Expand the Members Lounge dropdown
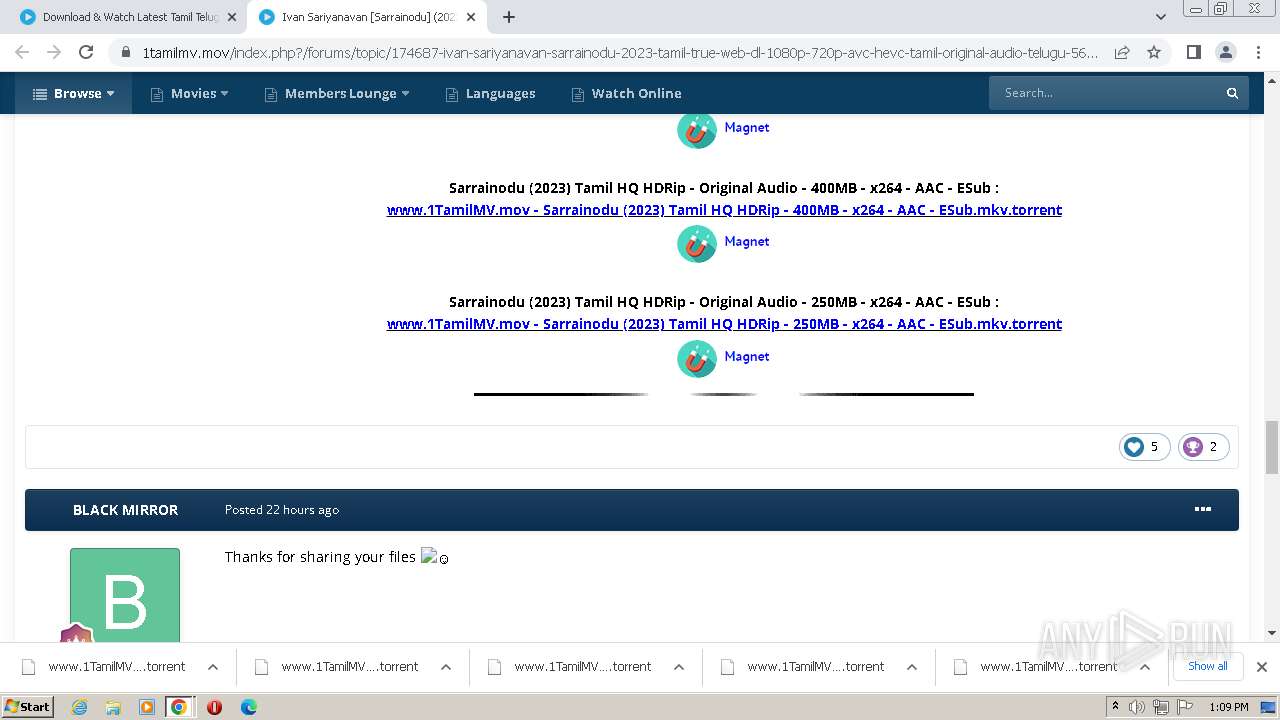Viewport: 1280px width, 720px height. tap(337, 93)
